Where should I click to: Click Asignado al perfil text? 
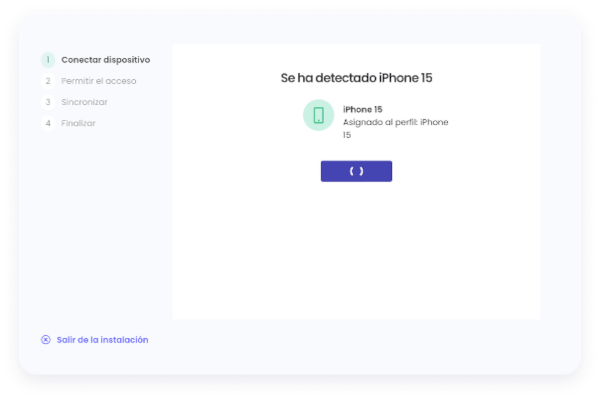pyautogui.click(x=380, y=122)
